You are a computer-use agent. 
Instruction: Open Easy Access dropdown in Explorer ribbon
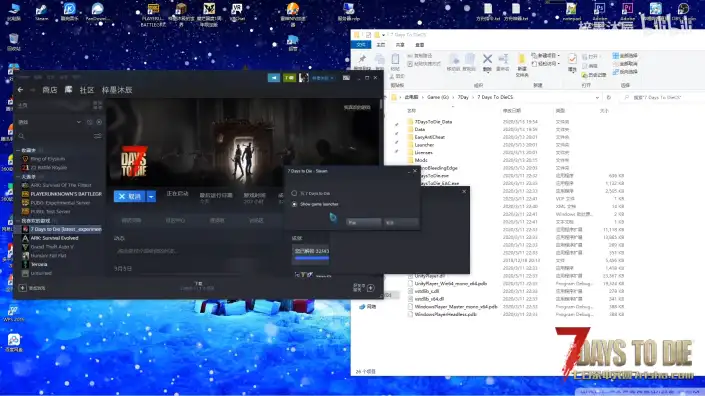point(545,64)
